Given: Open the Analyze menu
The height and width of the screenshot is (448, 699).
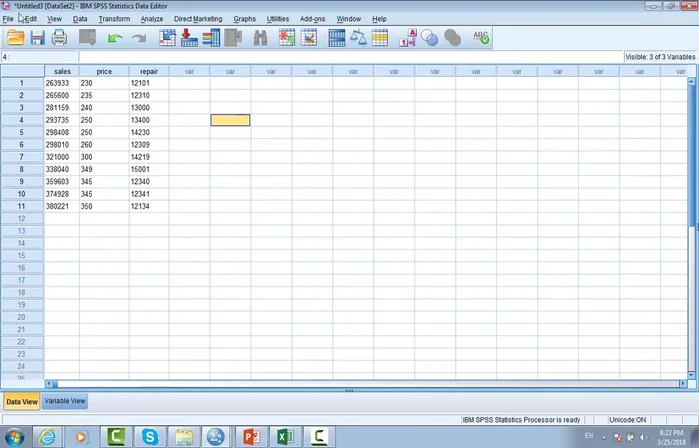Looking at the screenshot, I should 152,19.
